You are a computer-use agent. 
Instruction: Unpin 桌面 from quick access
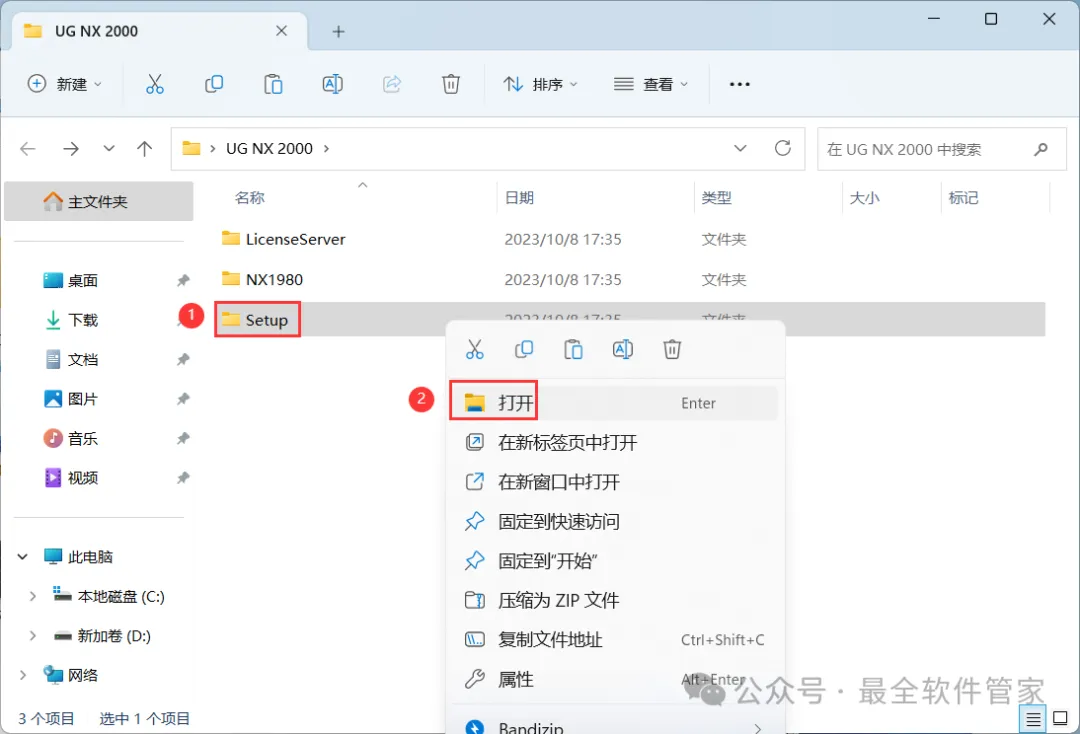click(x=183, y=280)
